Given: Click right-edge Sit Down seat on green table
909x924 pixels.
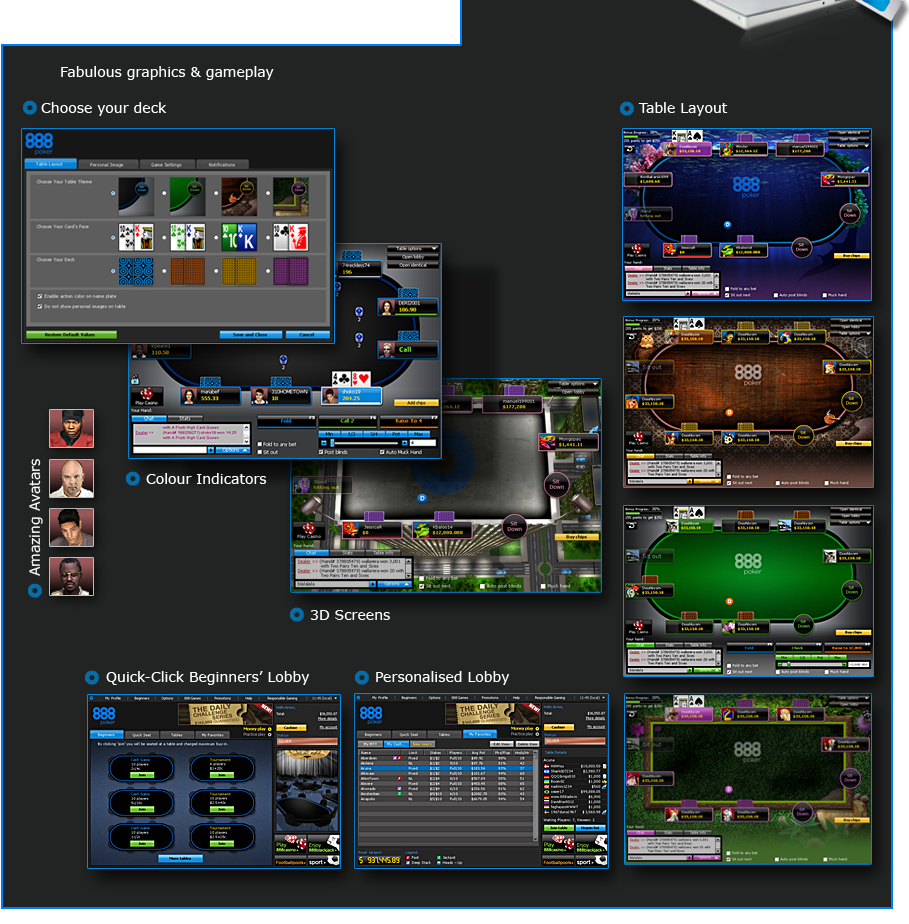Looking at the screenshot, I should coord(852,590).
